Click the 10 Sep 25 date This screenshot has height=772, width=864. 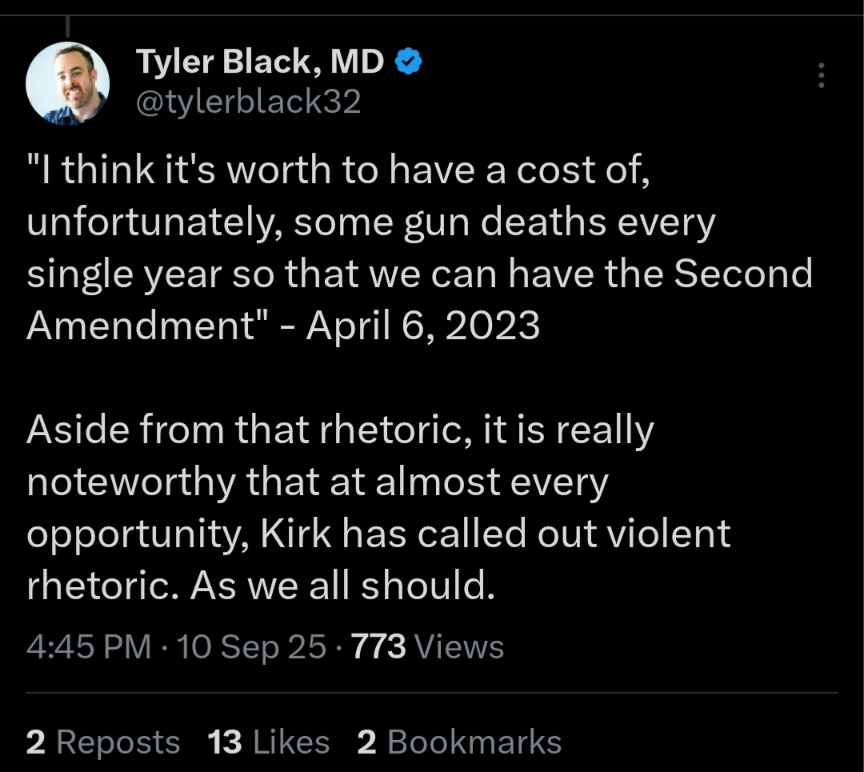pos(251,646)
